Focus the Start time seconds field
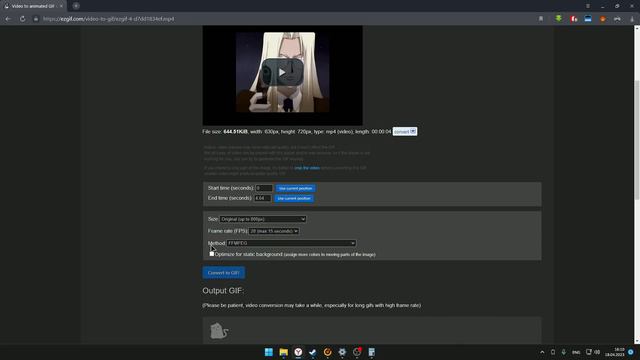640x360 pixels. [x=264, y=188]
